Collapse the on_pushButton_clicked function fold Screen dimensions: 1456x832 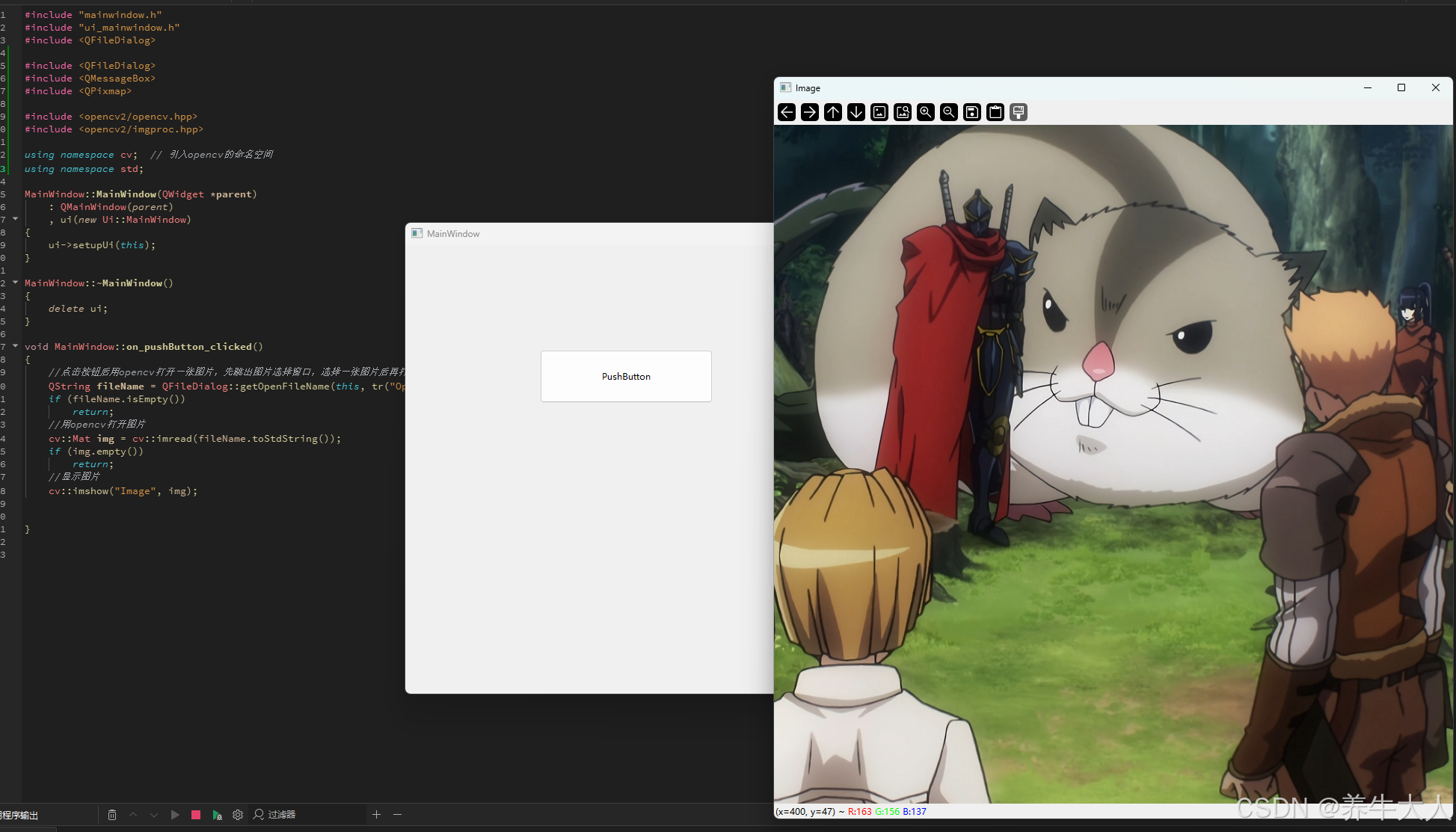point(15,346)
